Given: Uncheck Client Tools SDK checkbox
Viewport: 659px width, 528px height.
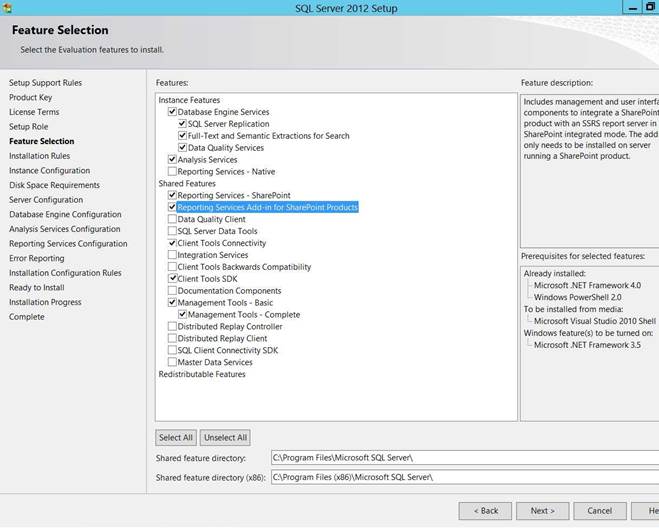Looking at the screenshot, I should [172, 278].
